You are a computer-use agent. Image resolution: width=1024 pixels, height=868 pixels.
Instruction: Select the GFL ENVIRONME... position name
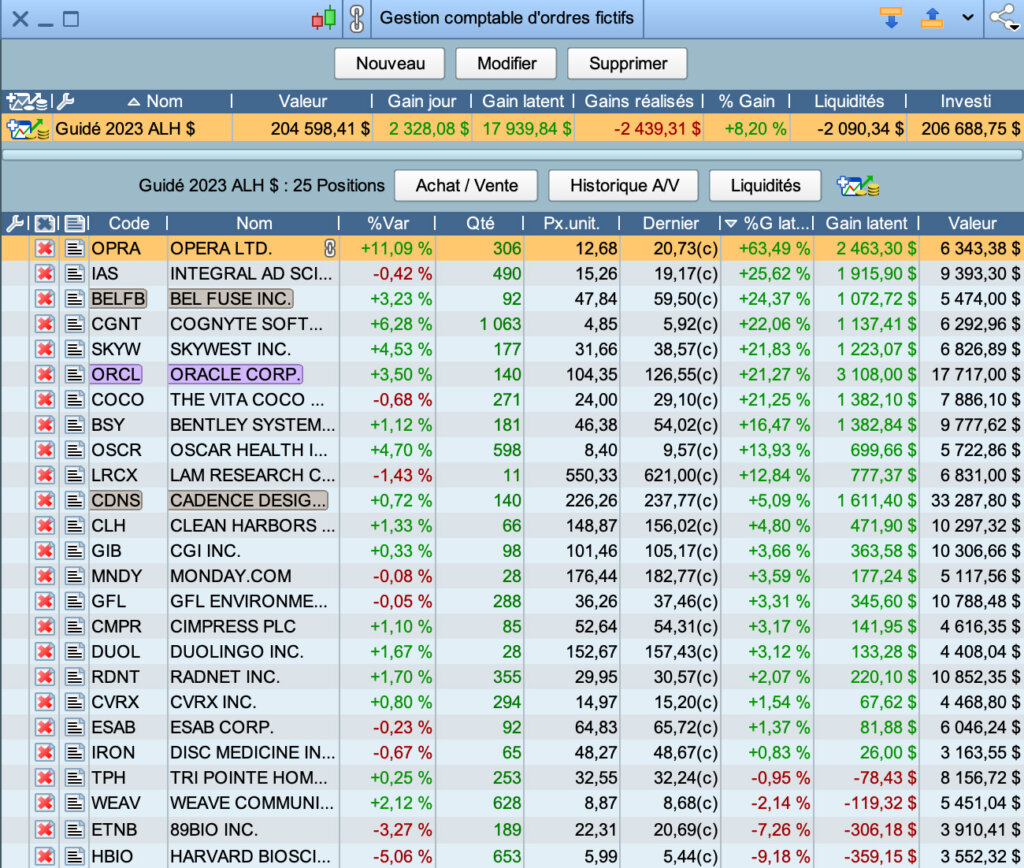click(249, 602)
